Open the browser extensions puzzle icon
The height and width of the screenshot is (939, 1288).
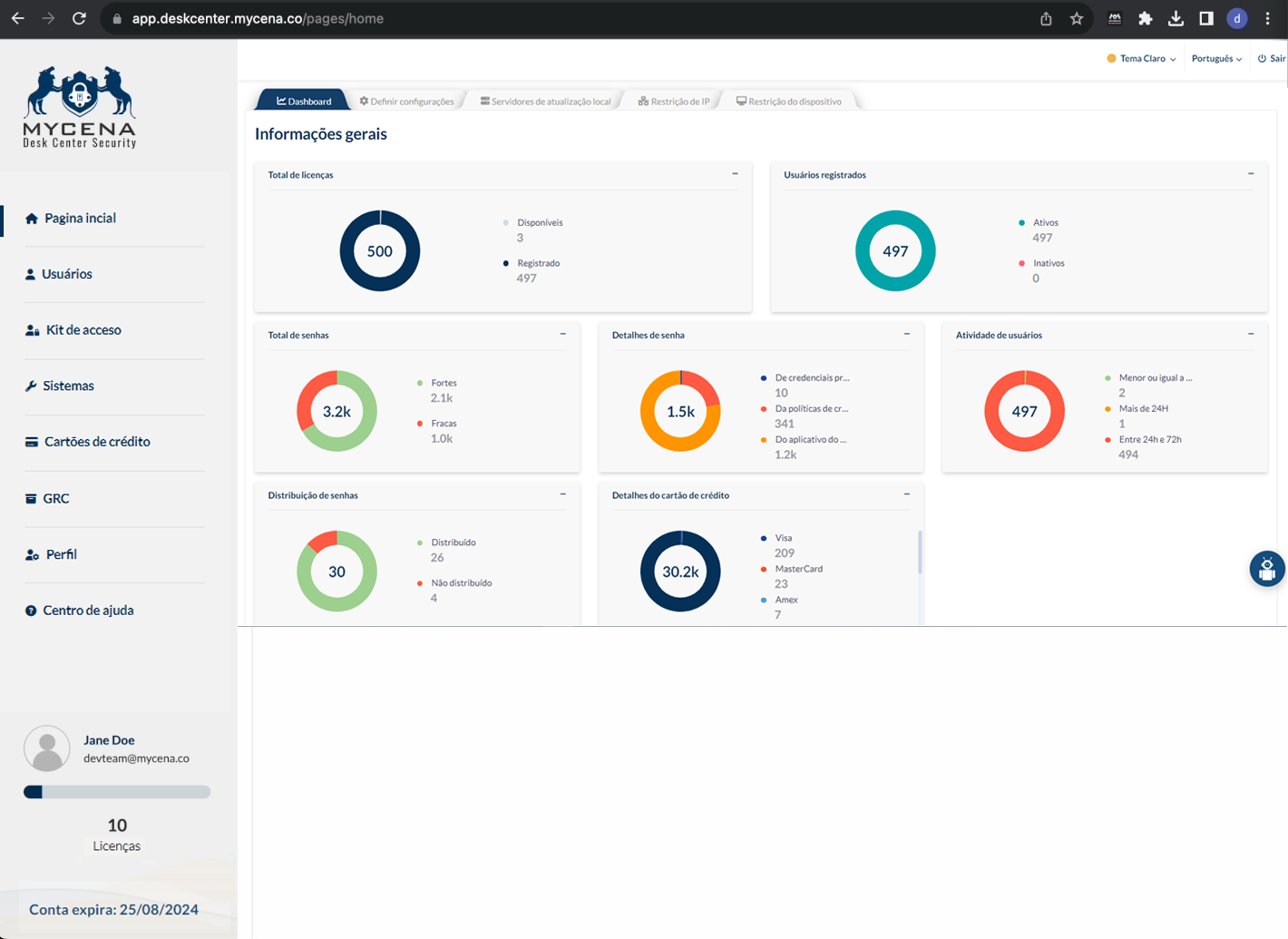pos(1146,18)
